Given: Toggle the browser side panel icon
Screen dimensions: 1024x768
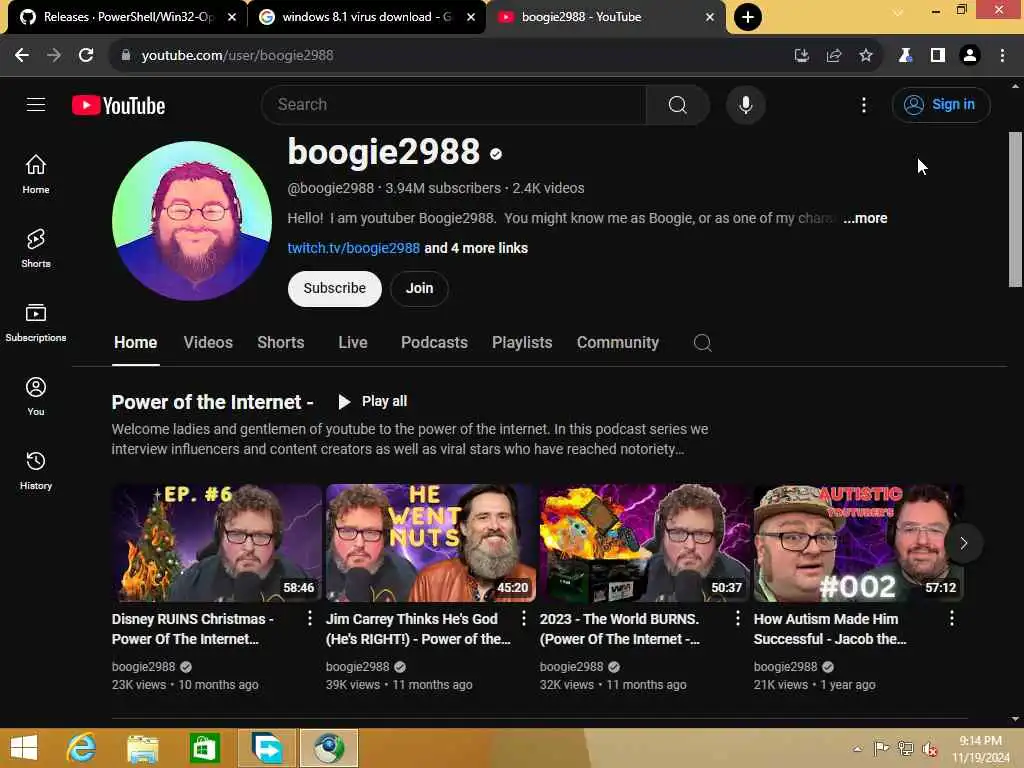Looking at the screenshot, I should (938, 56).
